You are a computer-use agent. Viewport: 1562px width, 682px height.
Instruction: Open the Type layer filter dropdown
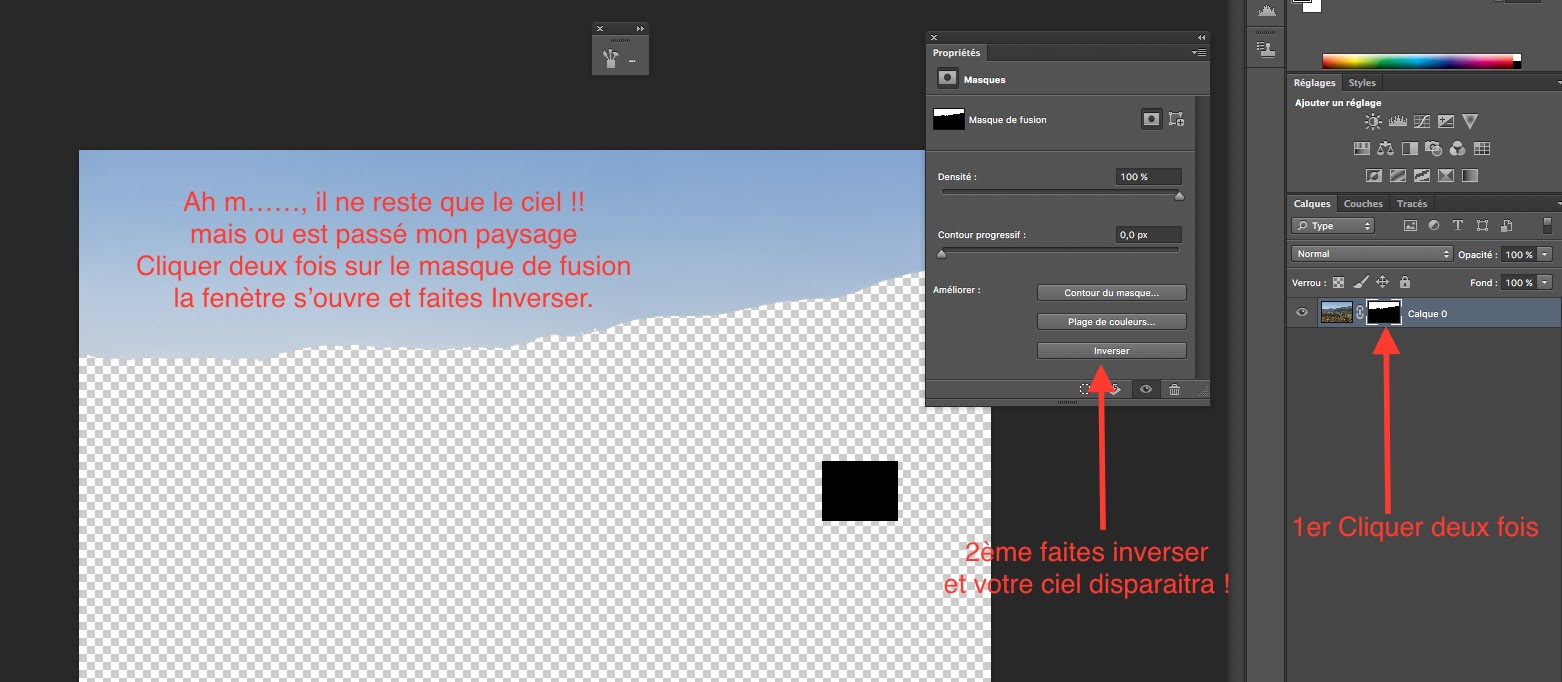[x=1333, y=226]
